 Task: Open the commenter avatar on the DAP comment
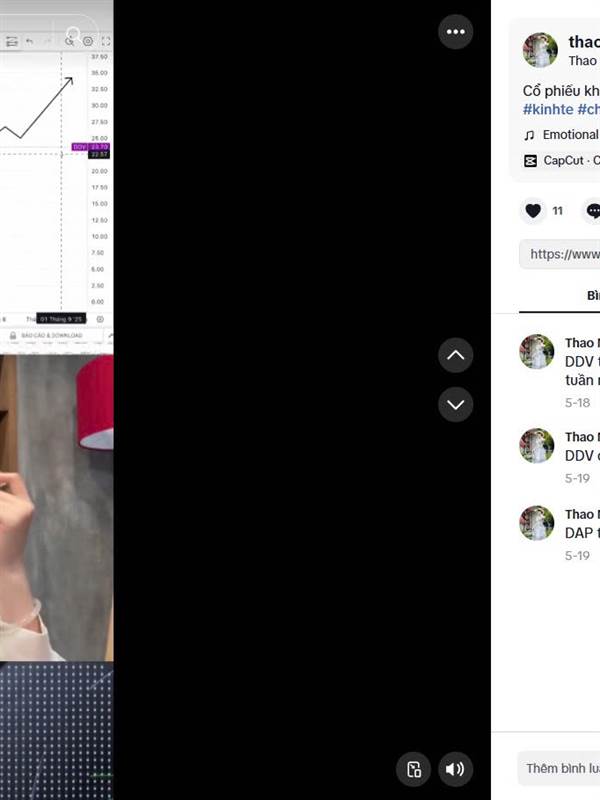click(x=537, y=523)
